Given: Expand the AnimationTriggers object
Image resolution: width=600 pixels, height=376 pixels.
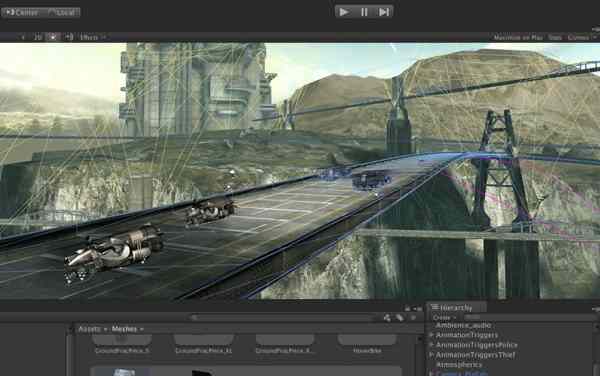Looking at the screenshot, I should click(431, 335).
